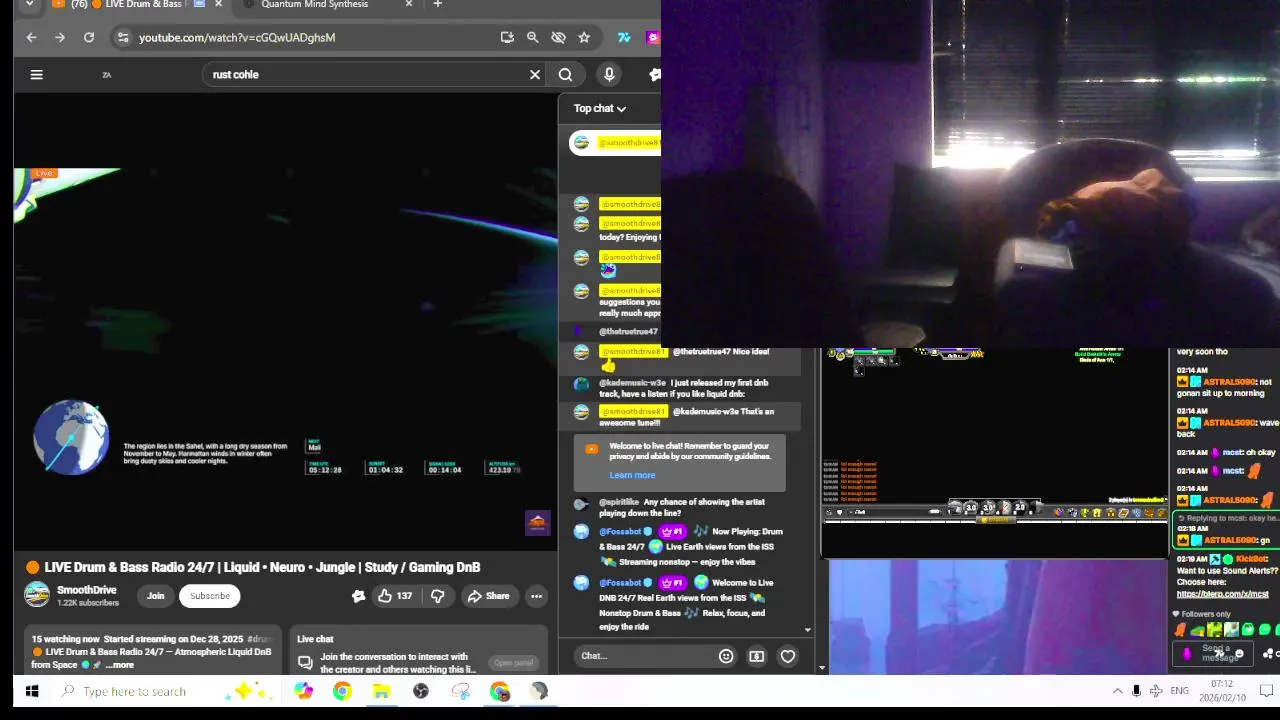Click the rotating globe map overlay on video
The image size is (1280, 720).
[x=71, y=438]
